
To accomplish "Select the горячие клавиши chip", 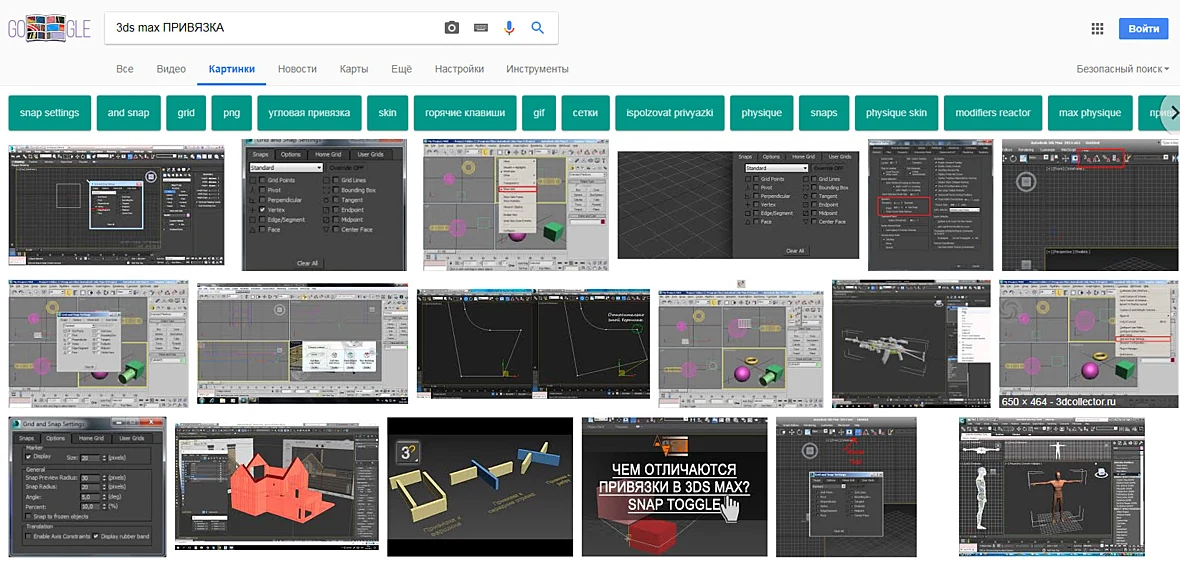I will coord(465,113).
